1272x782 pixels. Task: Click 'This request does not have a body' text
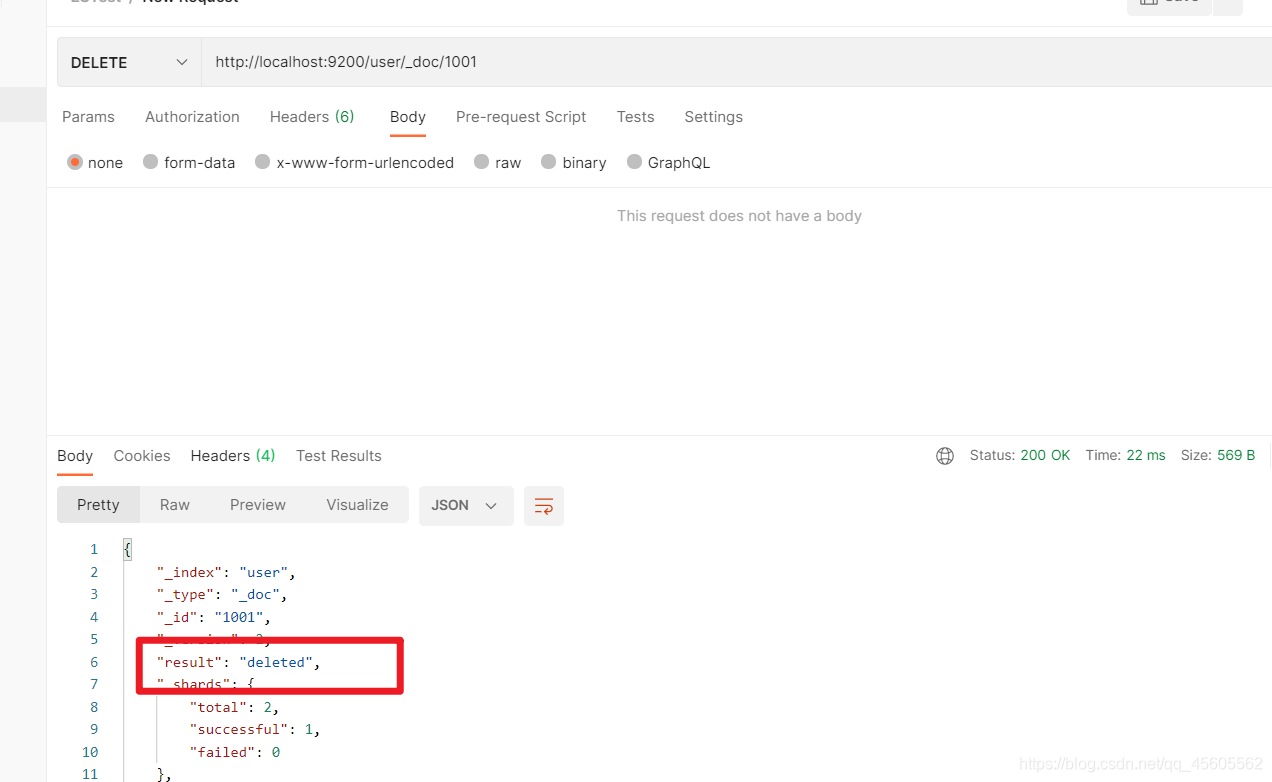[x=739, y=216]
